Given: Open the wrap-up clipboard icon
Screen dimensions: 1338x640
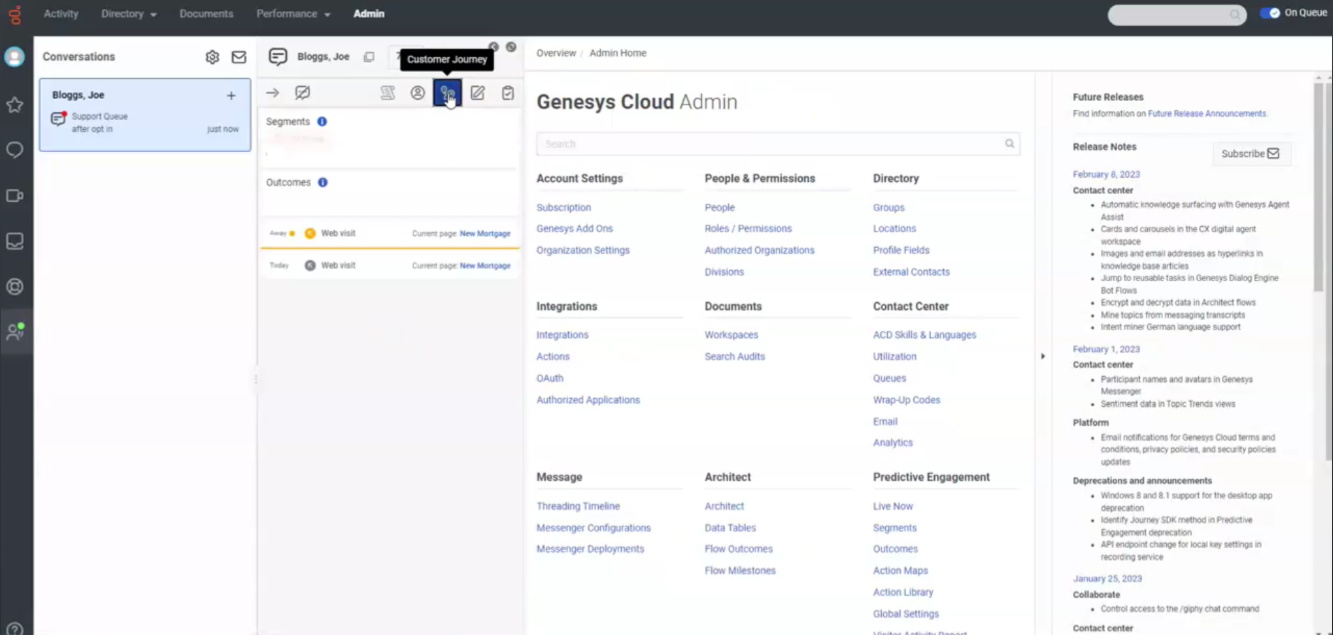Looking at the screenshot, I should pos(508,93).
